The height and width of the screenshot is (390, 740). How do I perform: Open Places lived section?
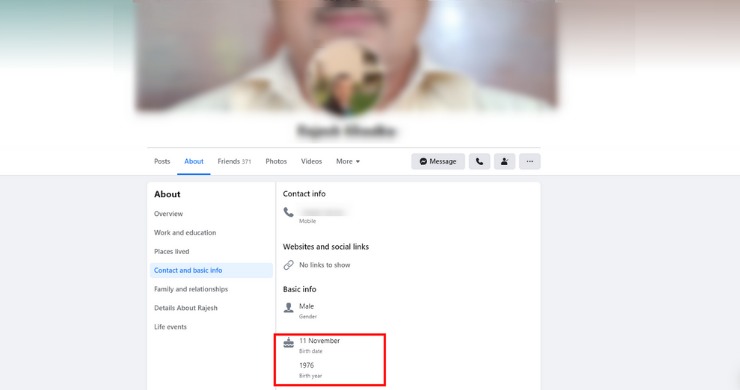(171, 252)
